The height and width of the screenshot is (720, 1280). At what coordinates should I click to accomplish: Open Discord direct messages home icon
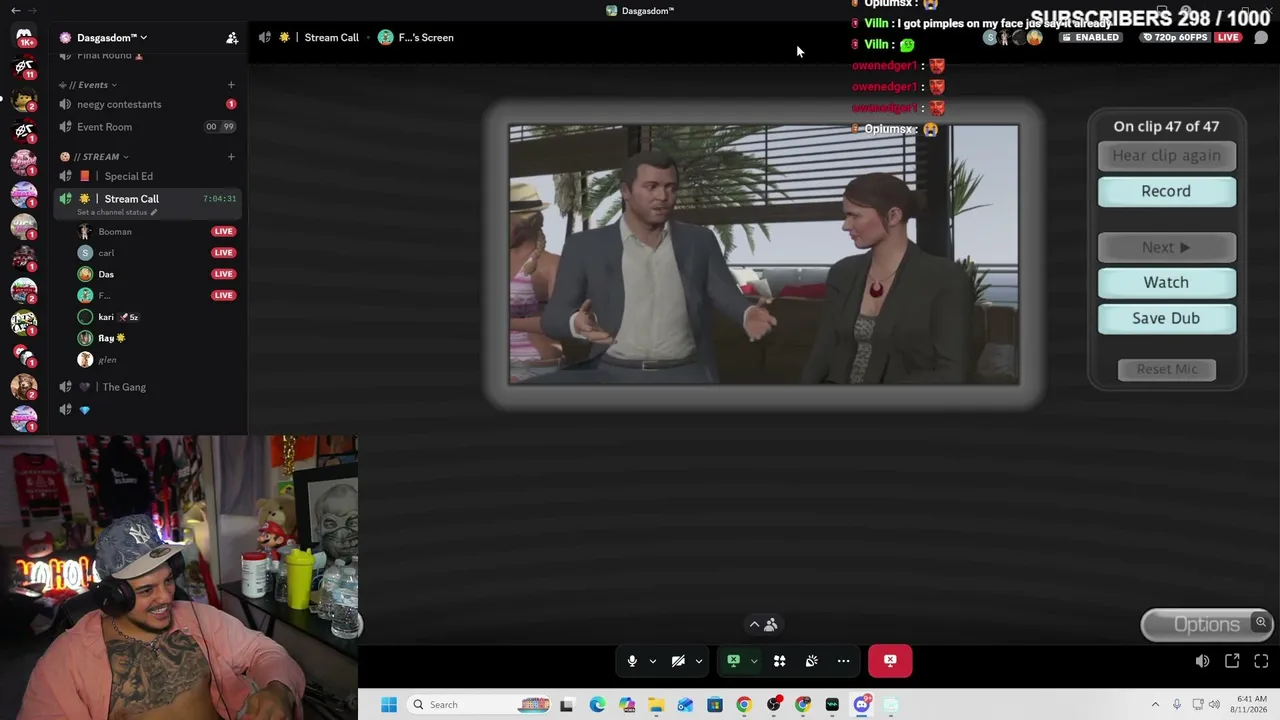click(24, 37)
